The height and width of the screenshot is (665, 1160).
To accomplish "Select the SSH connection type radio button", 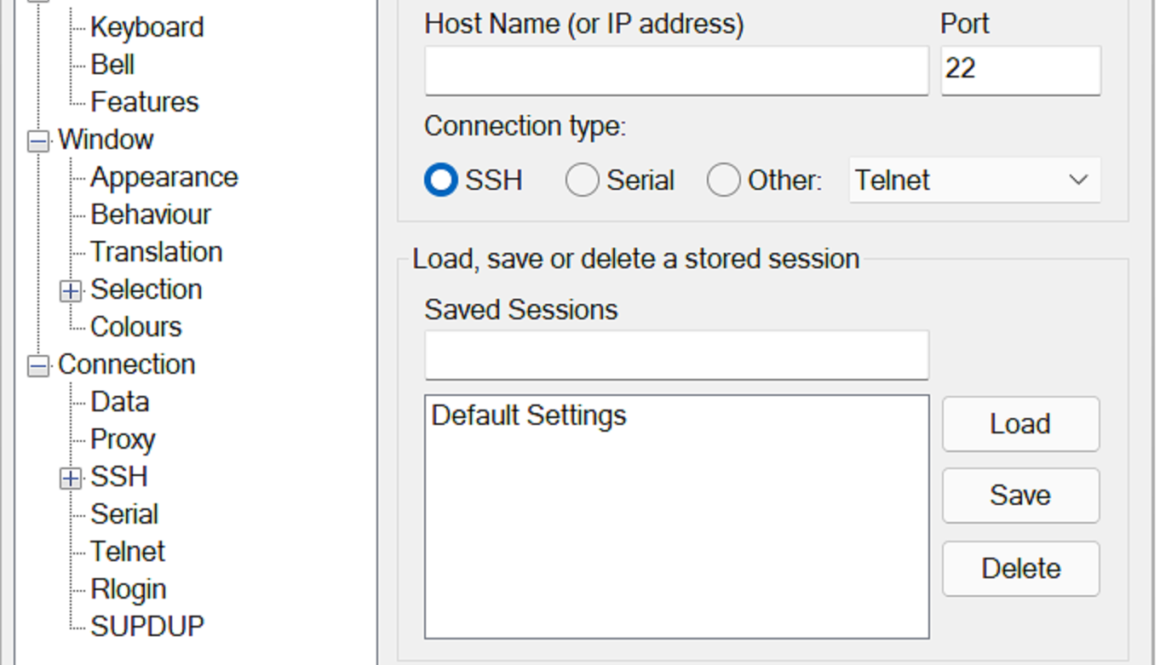I will pyautogui.click(x=440, y=181).
